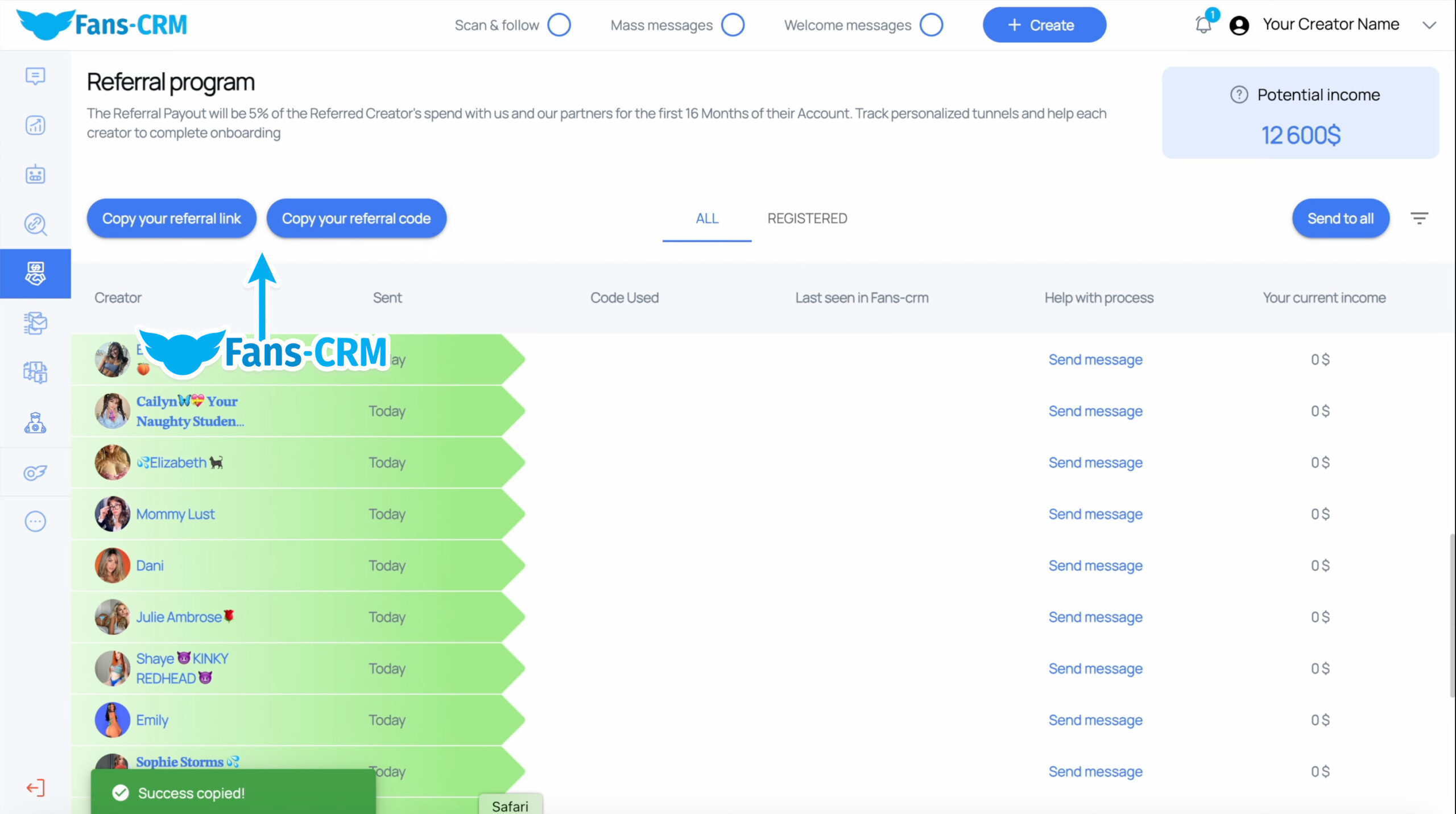Click the chat/messages sidebar icon
Image resolution: width=1456 pixels, height=814 pixels.
pyautogui.click(x=35, y=75)
